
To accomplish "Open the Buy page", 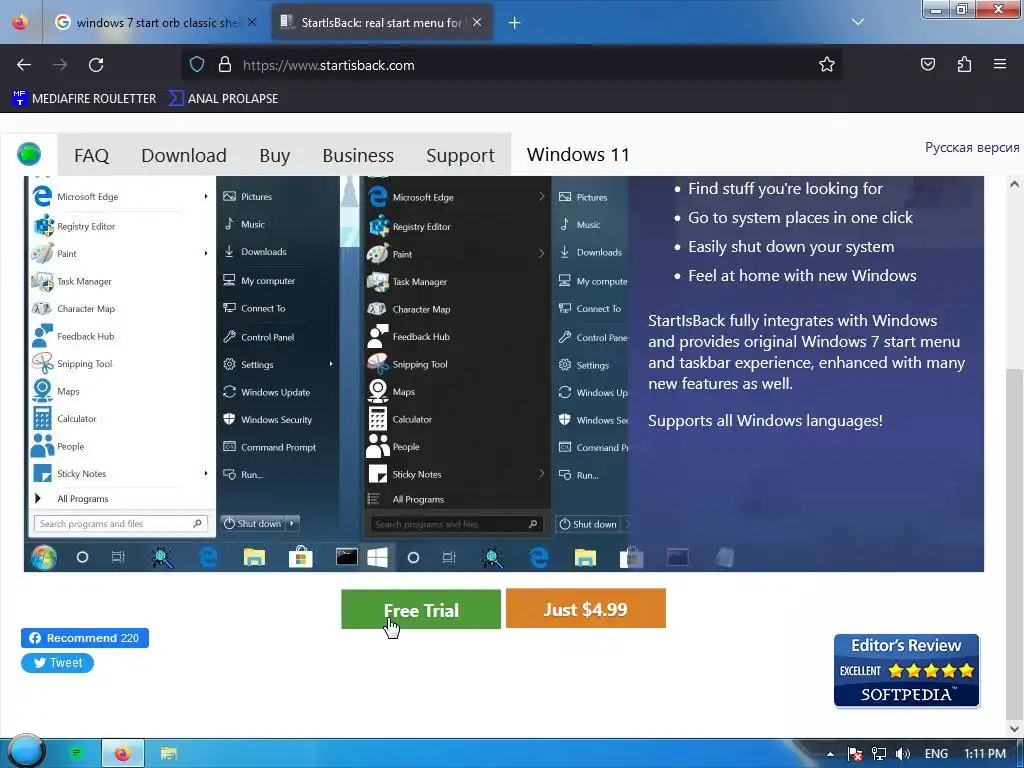I will tap(274, 155).
